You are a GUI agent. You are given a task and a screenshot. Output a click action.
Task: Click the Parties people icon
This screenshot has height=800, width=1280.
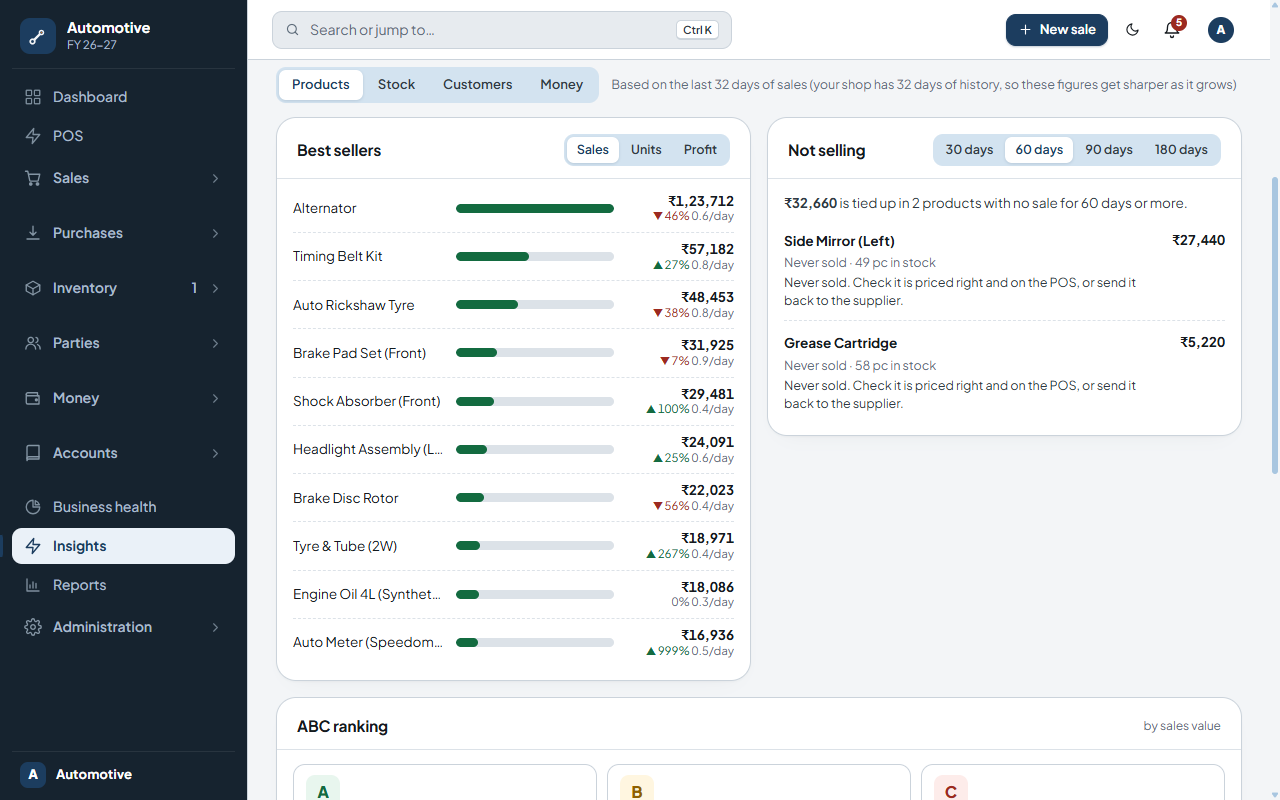click(33, 343)
